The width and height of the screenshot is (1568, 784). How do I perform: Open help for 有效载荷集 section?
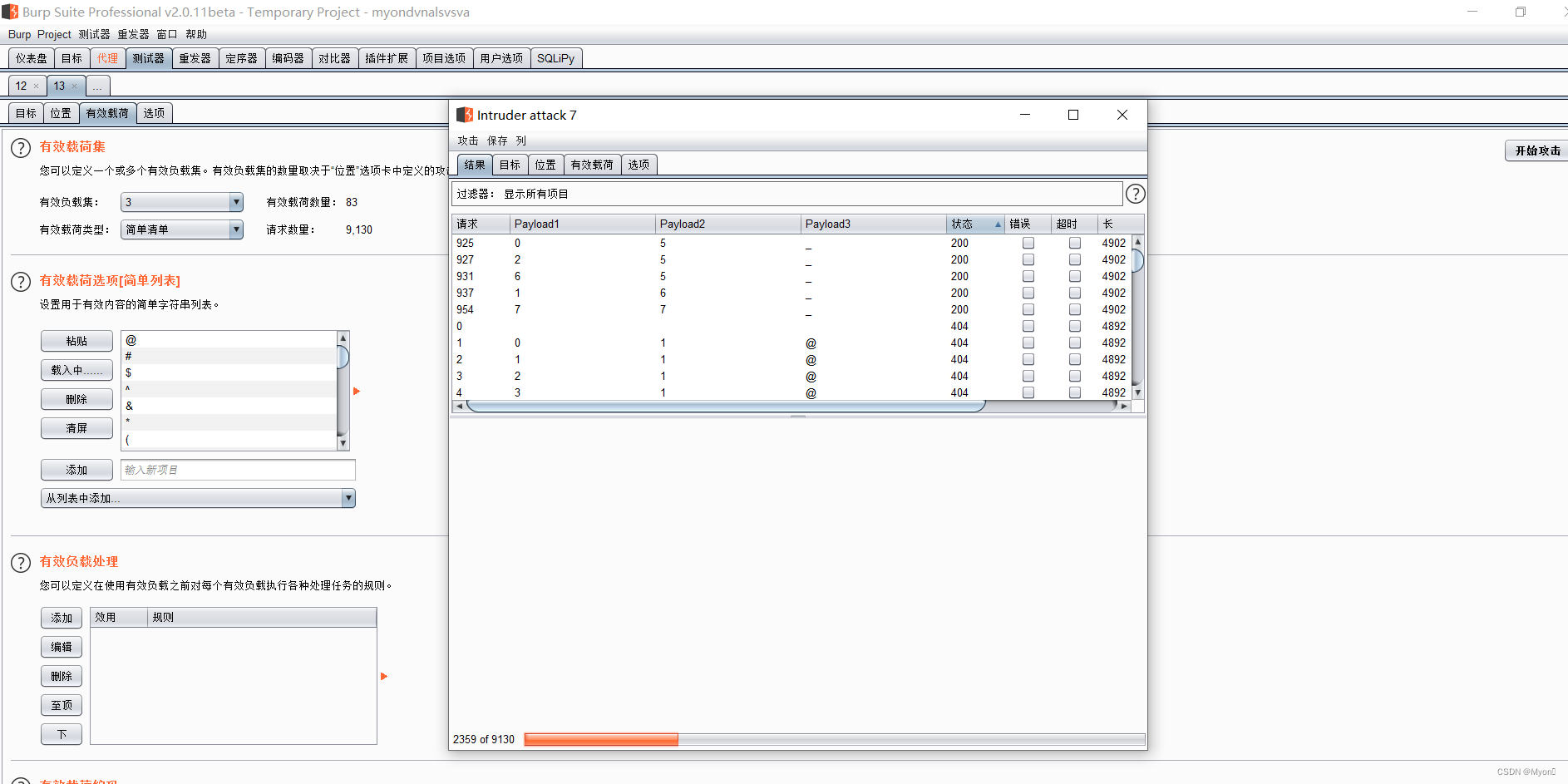tap(21, 148)
